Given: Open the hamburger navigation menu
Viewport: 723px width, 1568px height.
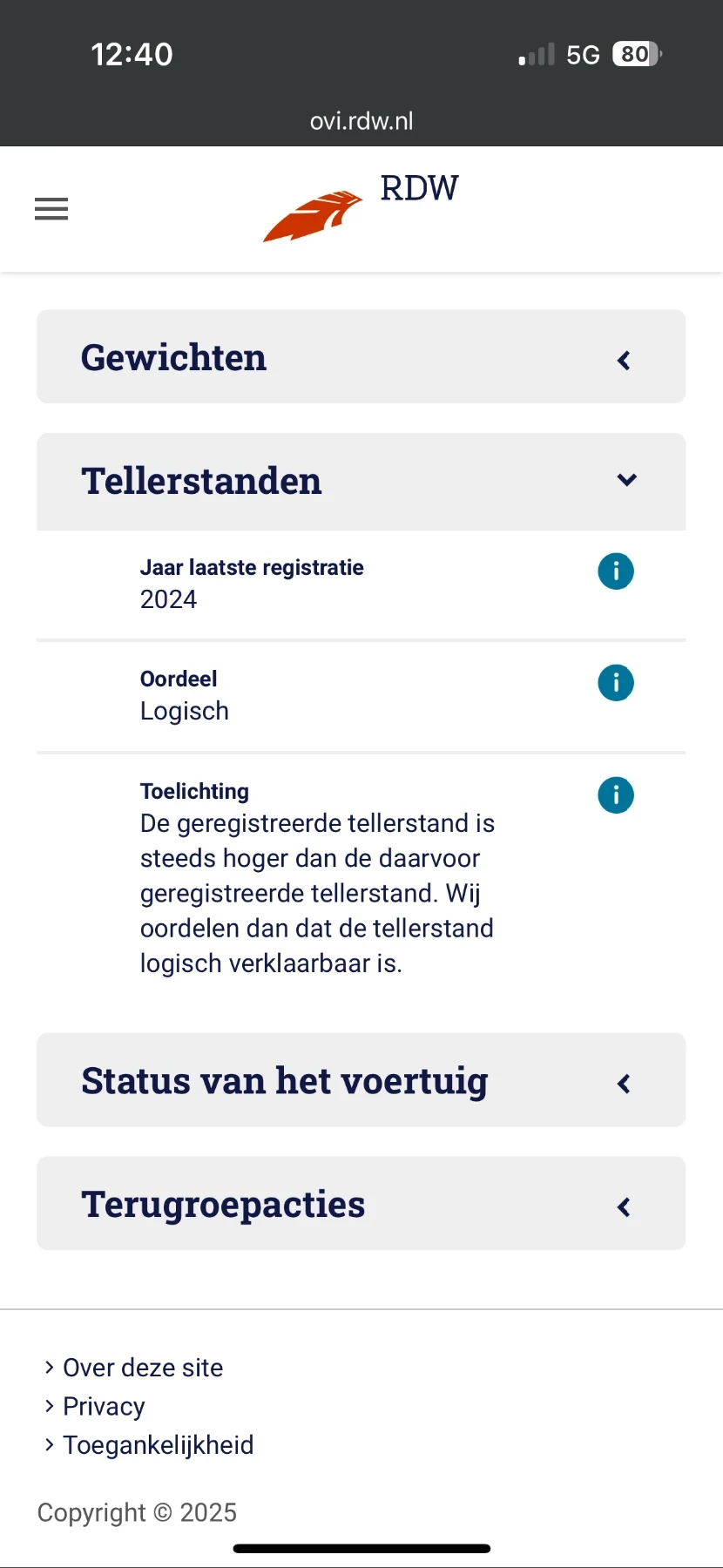Looking at the screenshot, I should pyautogui.click(x=51, y=208).
